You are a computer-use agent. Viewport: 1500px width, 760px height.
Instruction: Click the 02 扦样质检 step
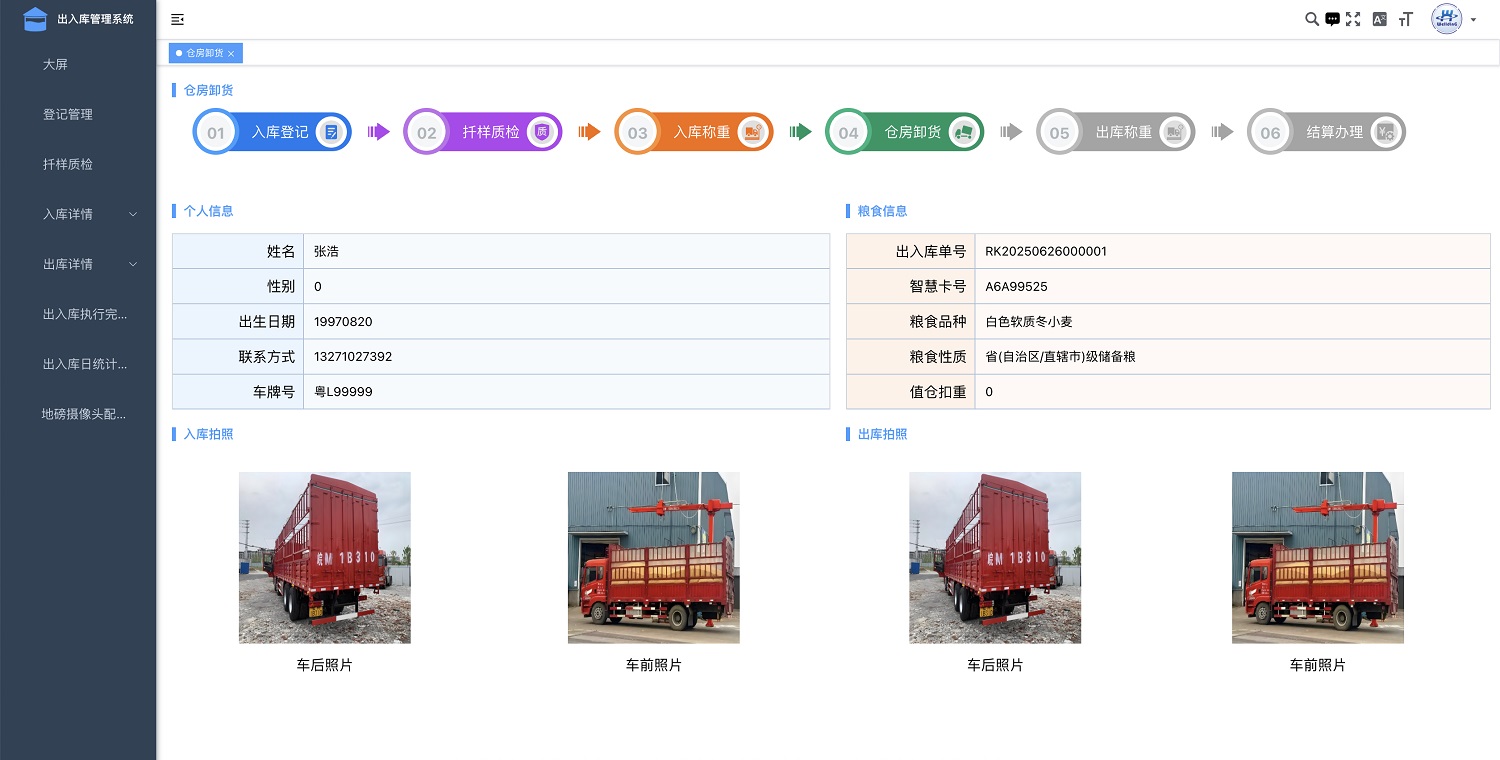[x=483, y=132]
